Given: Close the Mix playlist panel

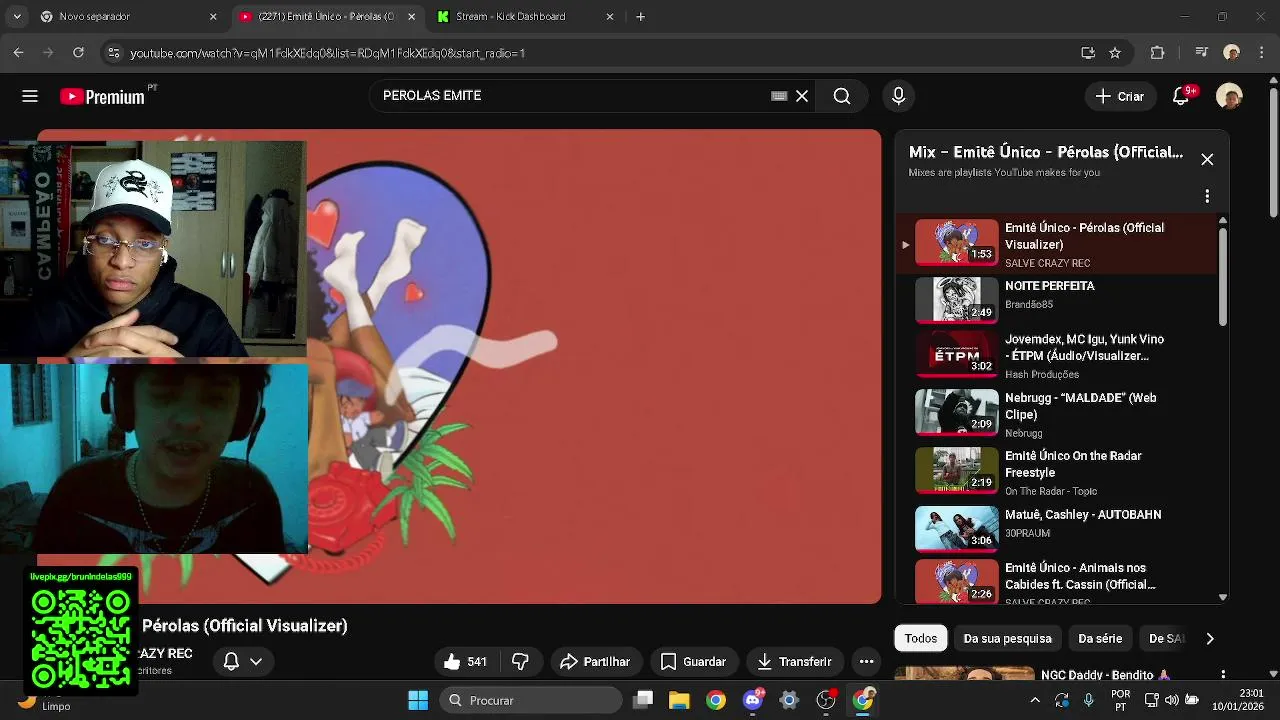Looking at the screenshot, I should click(1207, 160).
